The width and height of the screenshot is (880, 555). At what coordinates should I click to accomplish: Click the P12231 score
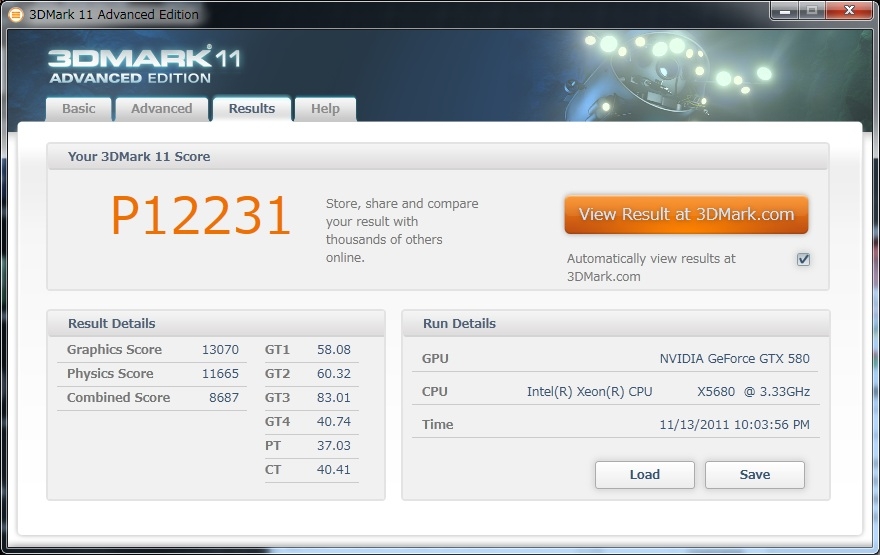(200, 215)
